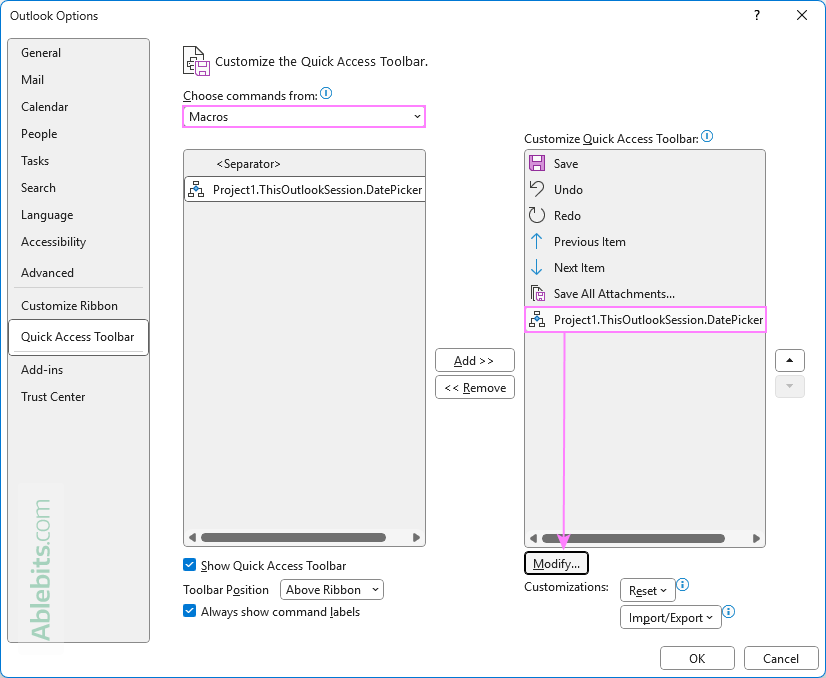Open the Import/Export dropdown

[x=671, y=617]
